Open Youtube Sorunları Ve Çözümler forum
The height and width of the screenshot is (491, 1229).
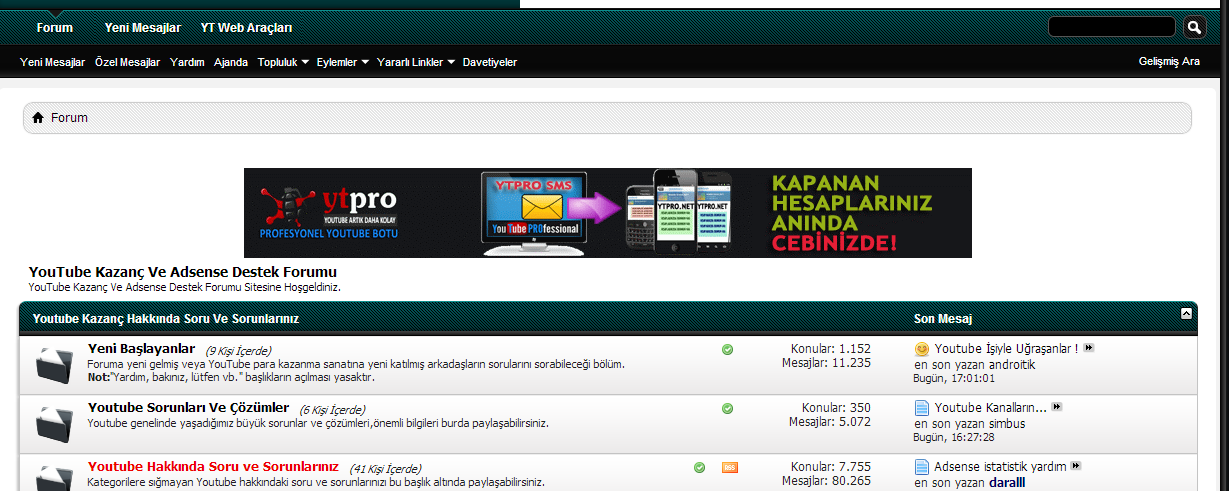pos(188,407)
